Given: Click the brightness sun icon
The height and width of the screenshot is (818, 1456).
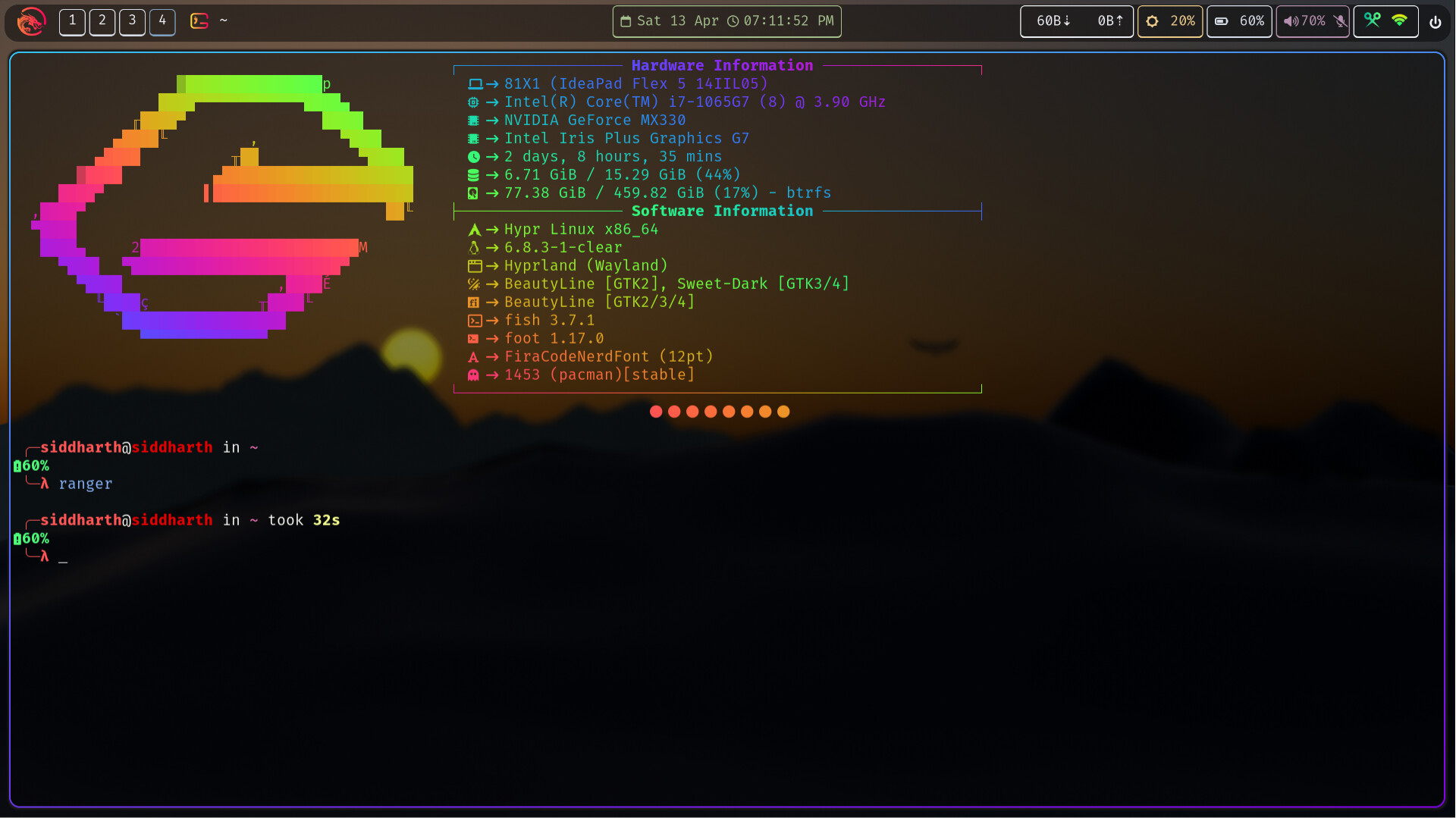Looking at the screenshot, I should point(1152,21).
